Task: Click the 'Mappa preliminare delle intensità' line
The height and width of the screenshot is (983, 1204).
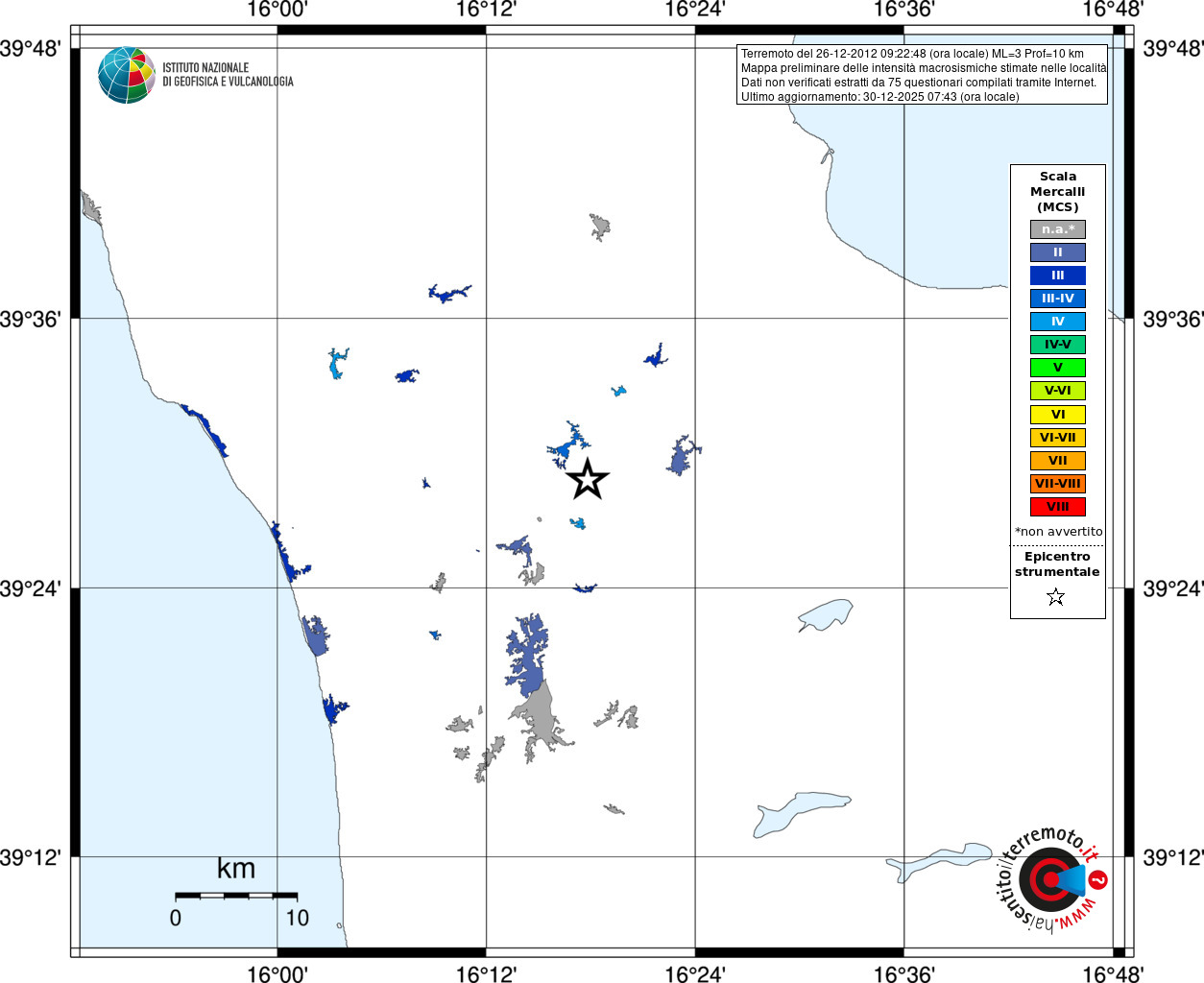Action: [924, 68]
